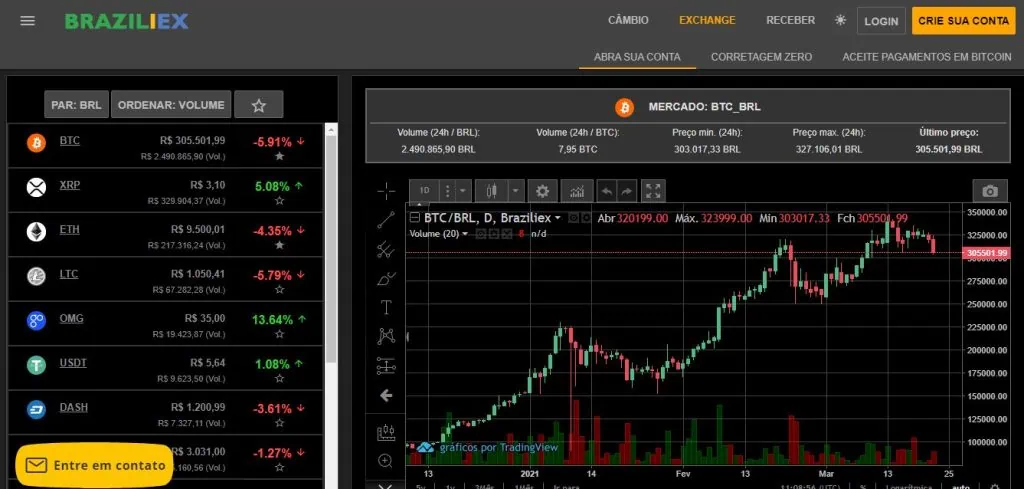Click the Entre em contato button
Screen dimensions: 1024x489
tap(95, 465)
